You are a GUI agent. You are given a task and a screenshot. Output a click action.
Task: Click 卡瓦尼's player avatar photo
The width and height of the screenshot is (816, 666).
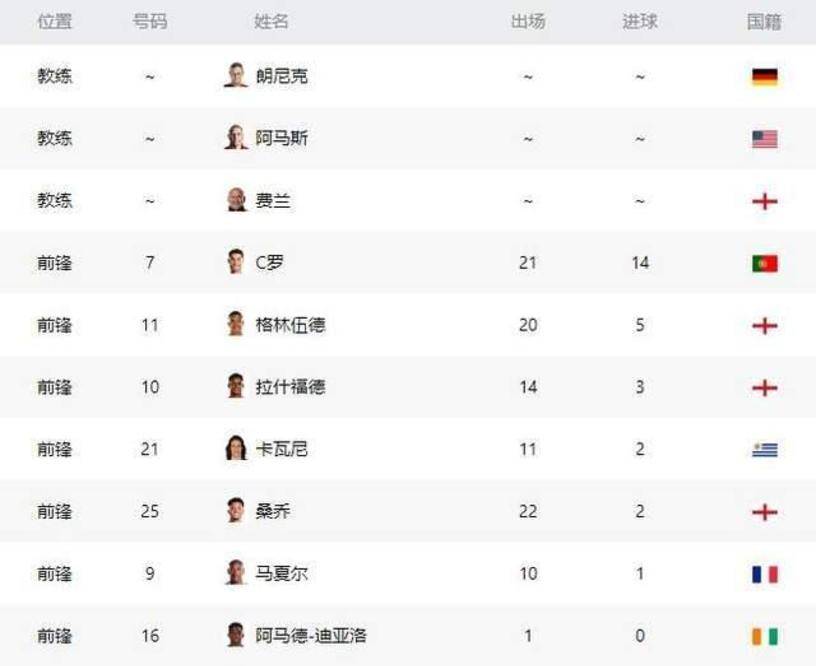[x=236, y=448]
